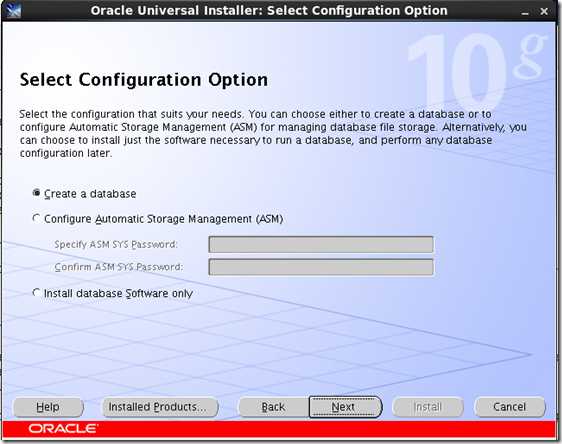This screenshot has width=562, height=444.
Task: Cancel the Oracle installation
Action: (x=510, y=407)
